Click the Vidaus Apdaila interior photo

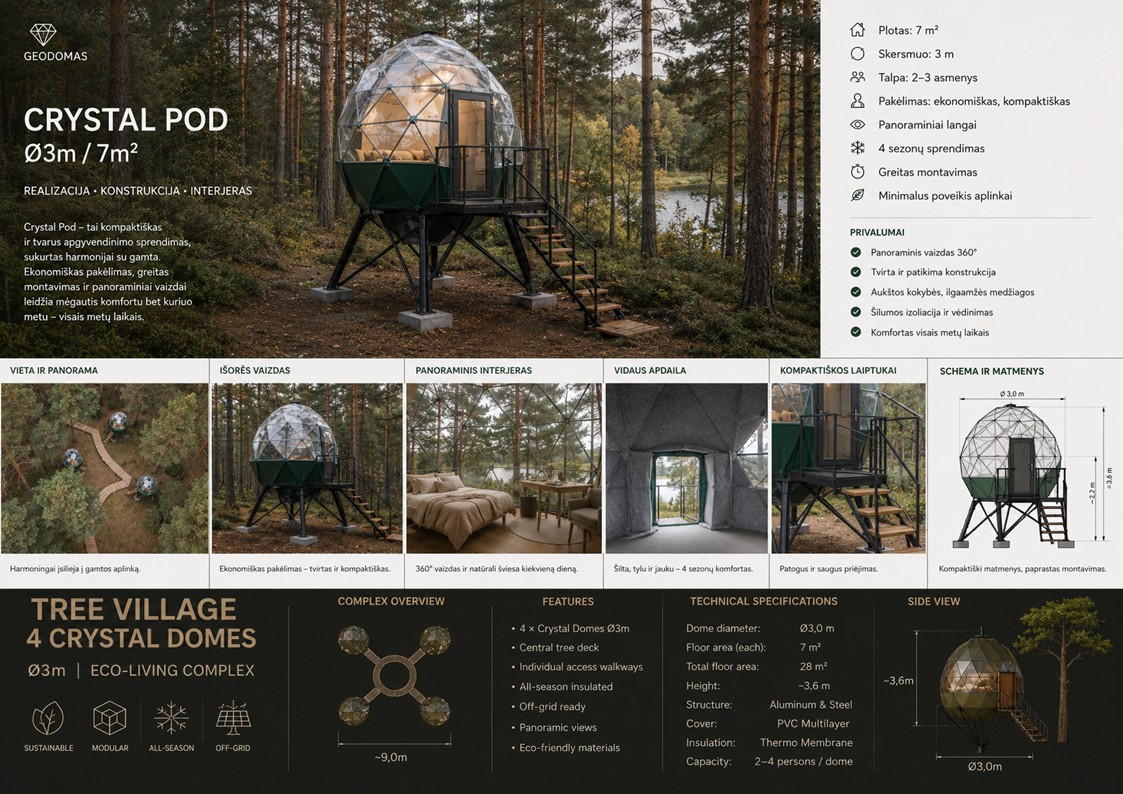click(x=686, y=468)
